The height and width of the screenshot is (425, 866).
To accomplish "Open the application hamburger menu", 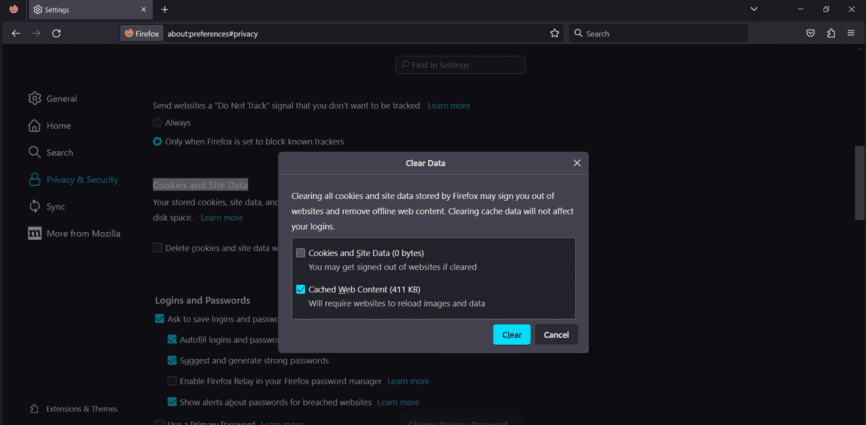I will point(851,33).
